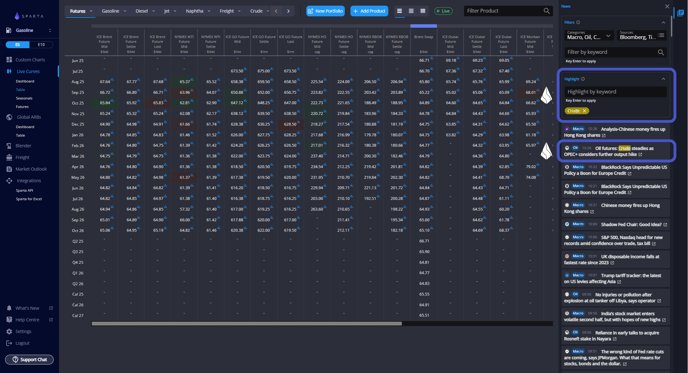The image size is (688, 373).
Task: Collapse the Filters section
Action: pyautogui.click(x=663, y=22)
